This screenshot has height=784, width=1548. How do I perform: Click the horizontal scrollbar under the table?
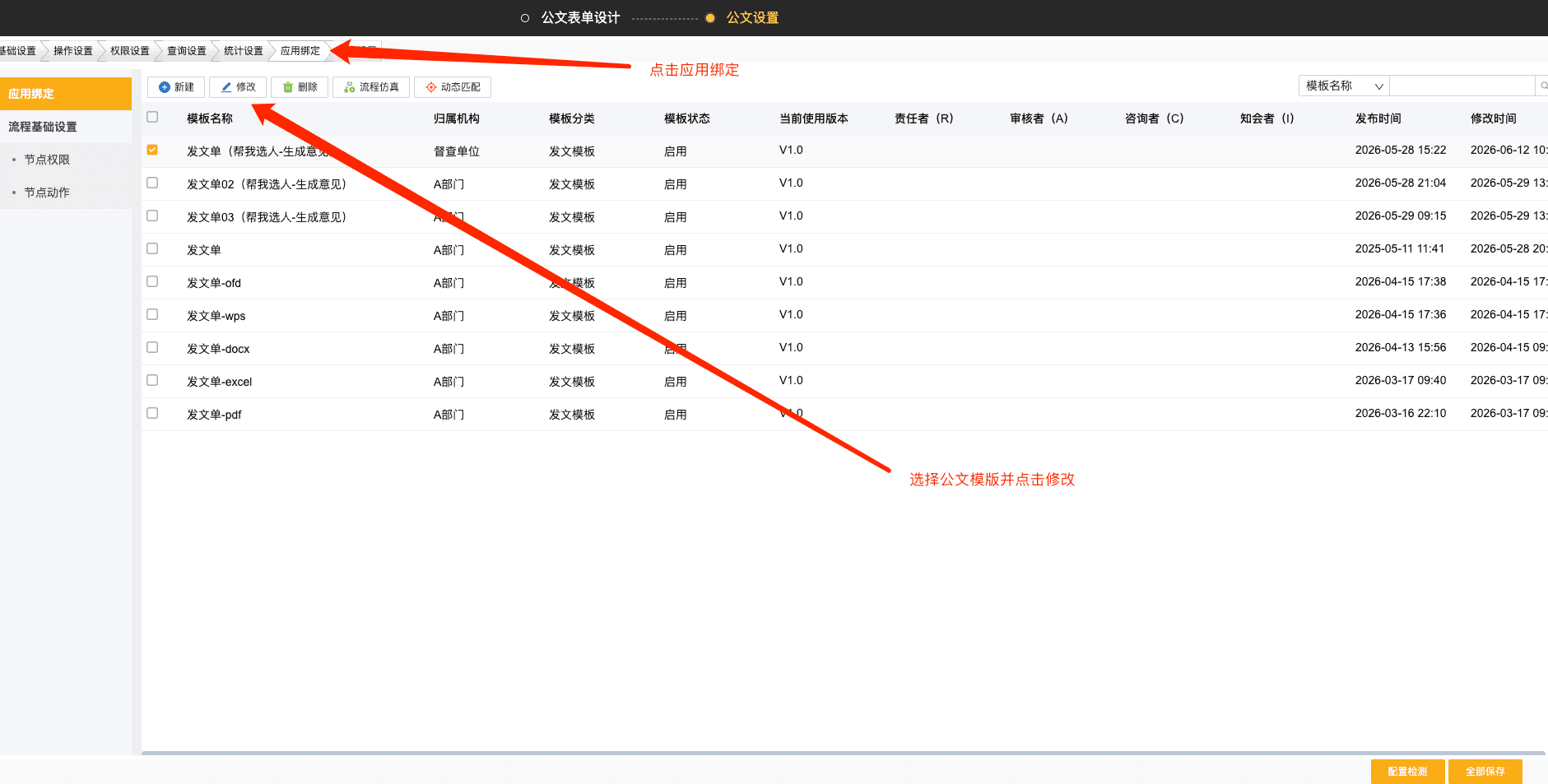844,753
